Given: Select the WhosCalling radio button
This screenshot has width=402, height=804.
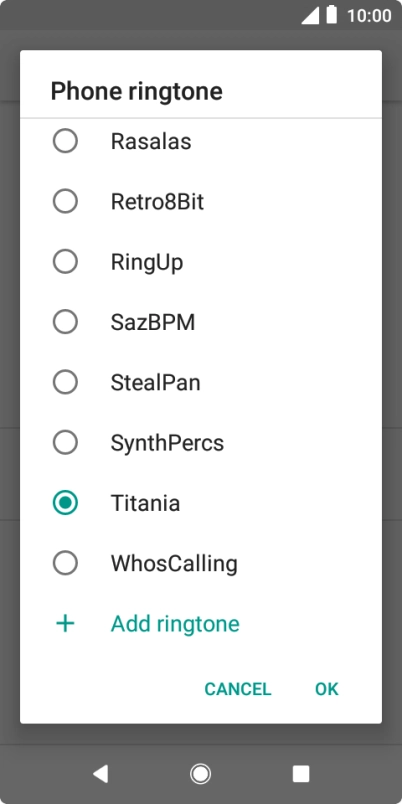Looking at the screenshot, I should click(65, 564).
